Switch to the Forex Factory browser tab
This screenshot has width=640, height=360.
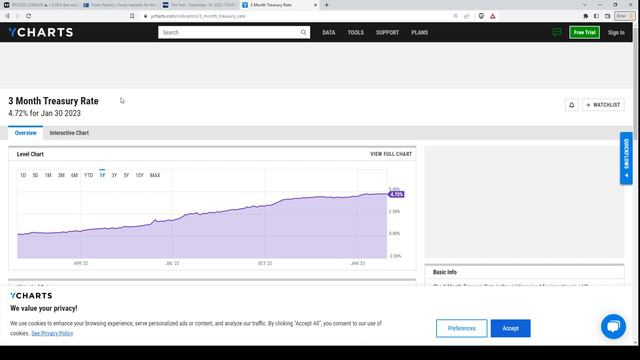pos(120,5)
